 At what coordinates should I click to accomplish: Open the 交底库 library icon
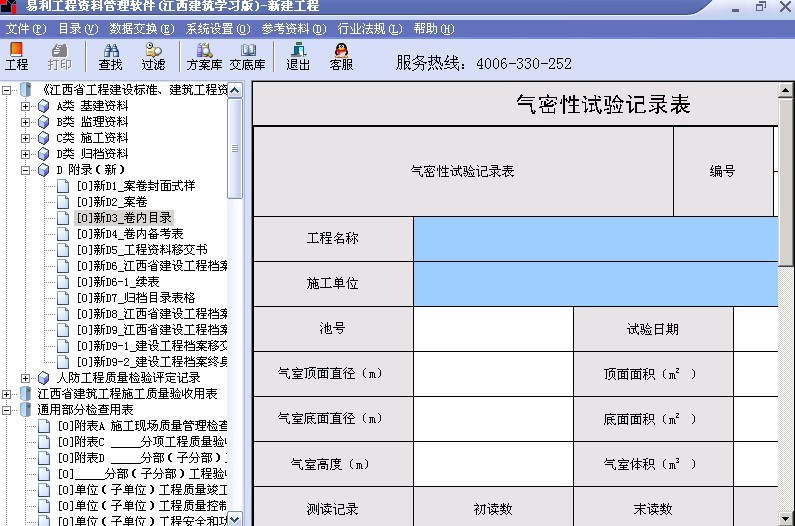point(247,56)
